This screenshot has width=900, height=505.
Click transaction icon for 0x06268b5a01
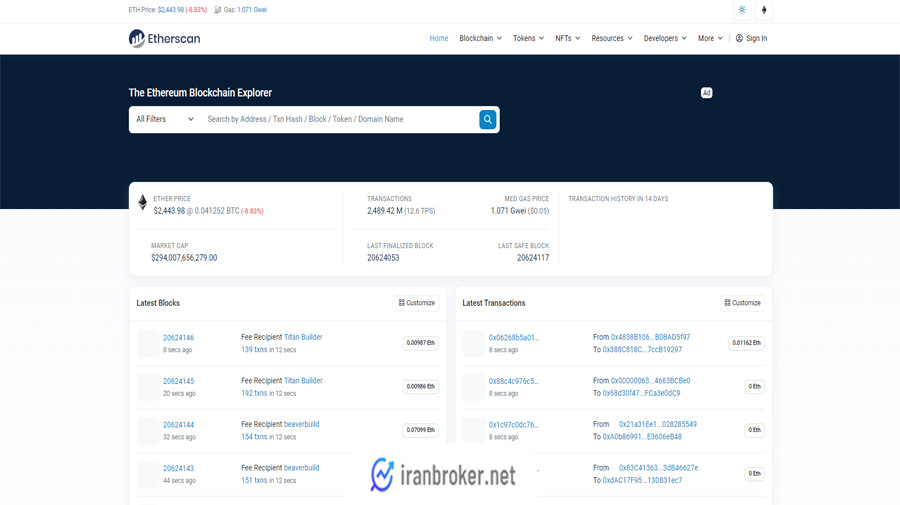[474, 343]
